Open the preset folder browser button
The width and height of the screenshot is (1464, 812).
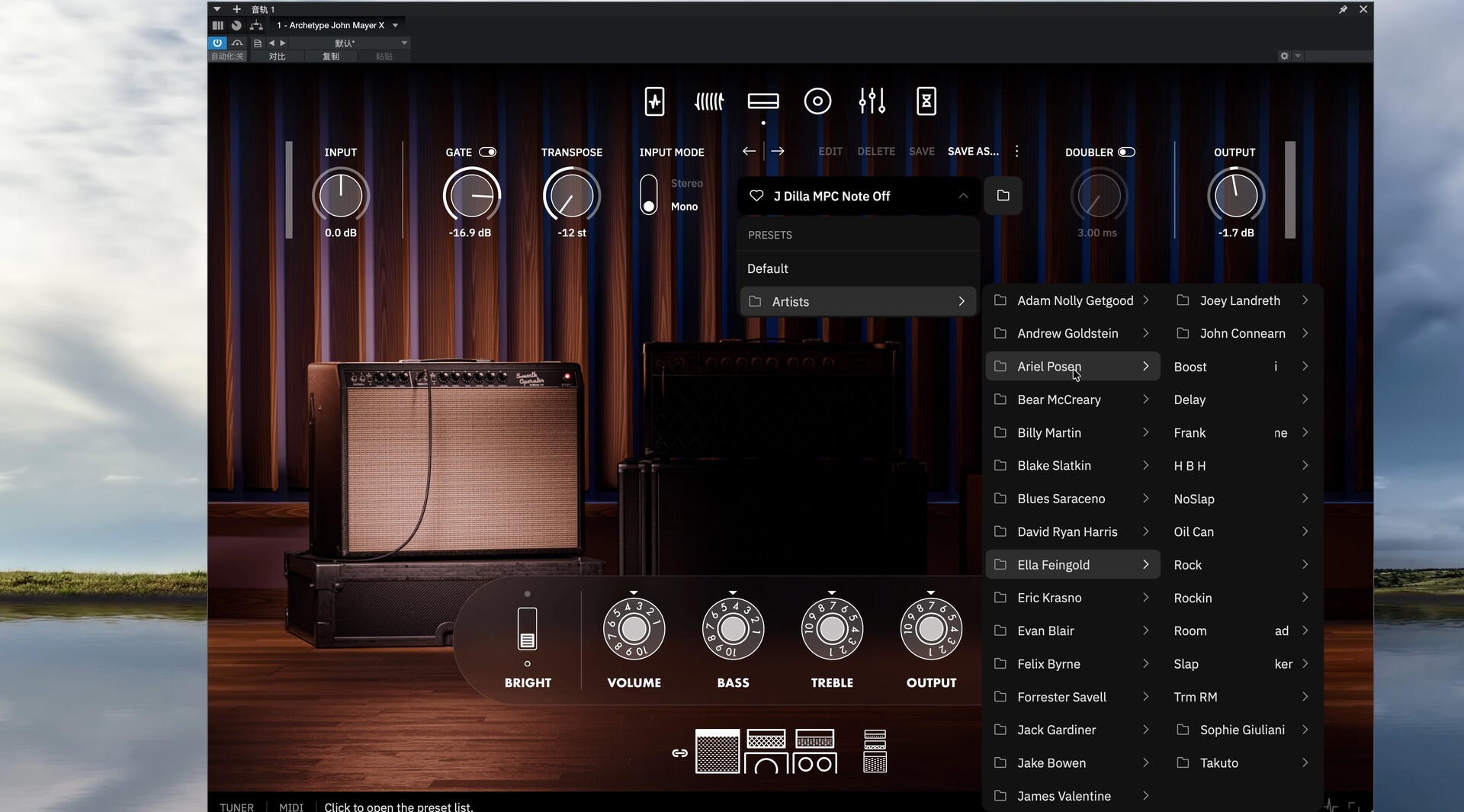[x=1003, y=196]
